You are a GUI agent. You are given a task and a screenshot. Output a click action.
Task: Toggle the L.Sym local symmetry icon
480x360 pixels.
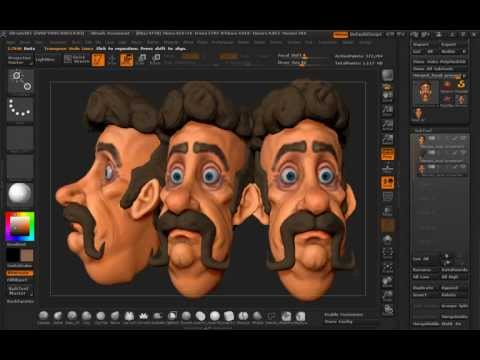387,197
